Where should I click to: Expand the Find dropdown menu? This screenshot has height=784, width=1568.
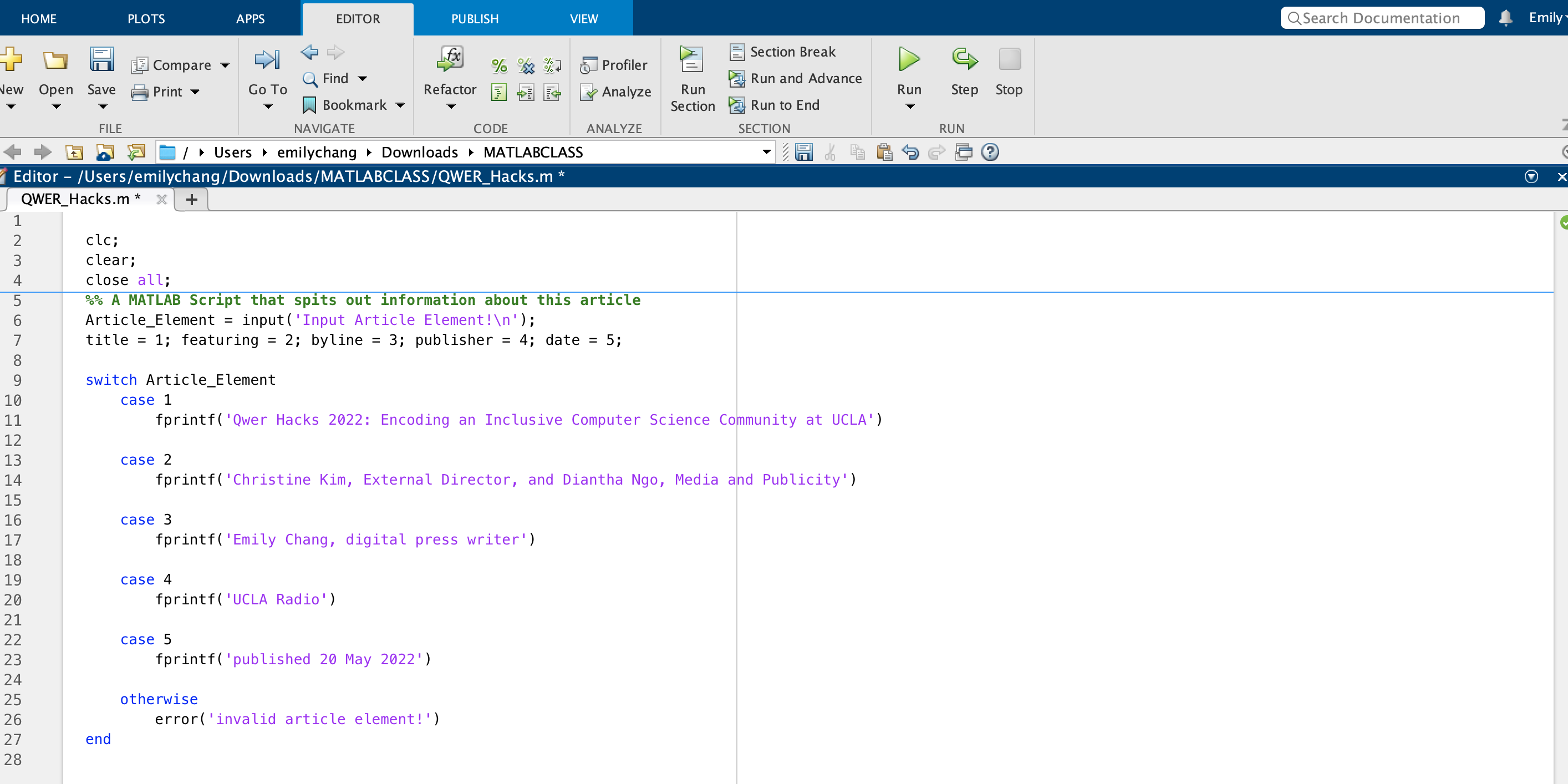[x=362, y=78]
